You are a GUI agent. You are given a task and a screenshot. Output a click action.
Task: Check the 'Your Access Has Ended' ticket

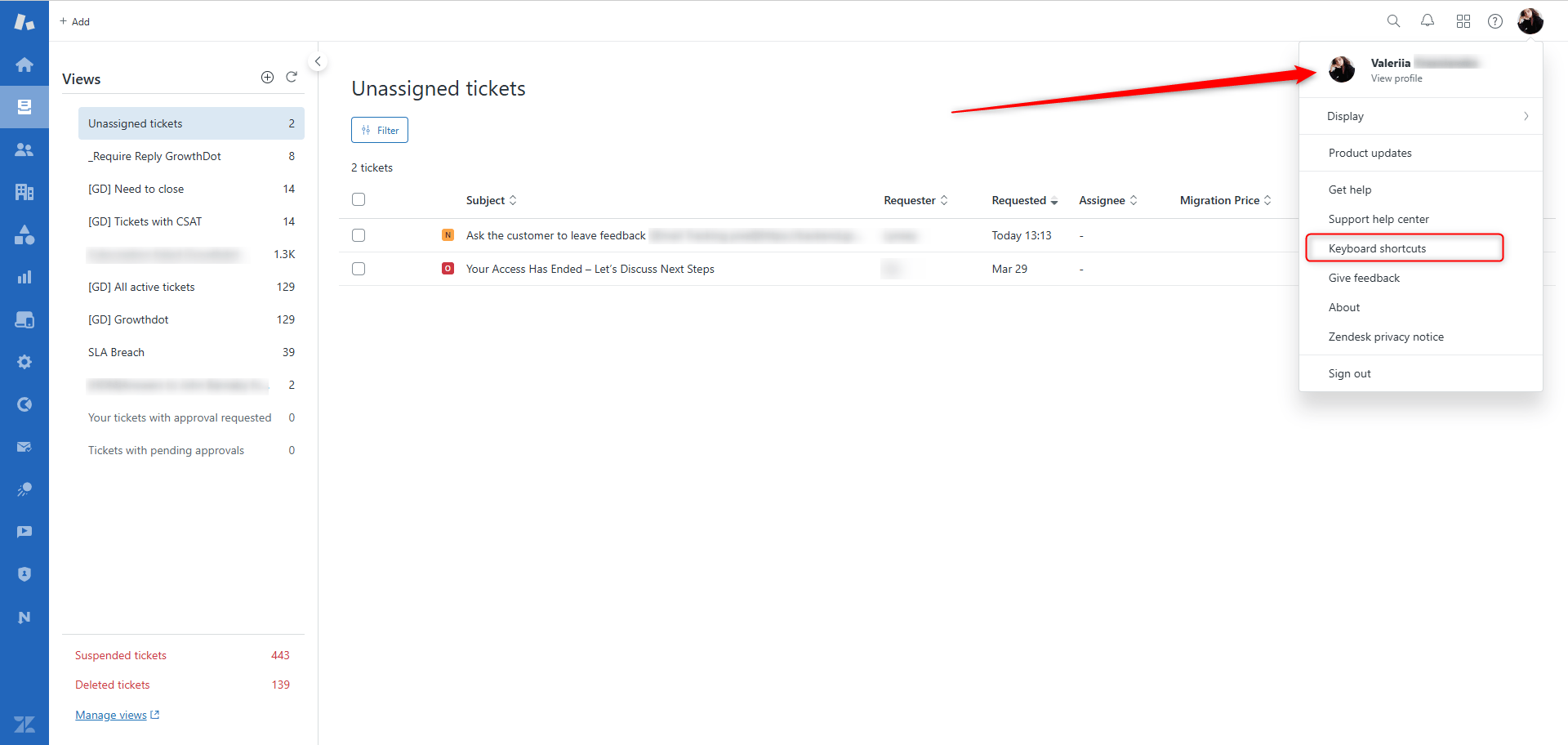359,269
